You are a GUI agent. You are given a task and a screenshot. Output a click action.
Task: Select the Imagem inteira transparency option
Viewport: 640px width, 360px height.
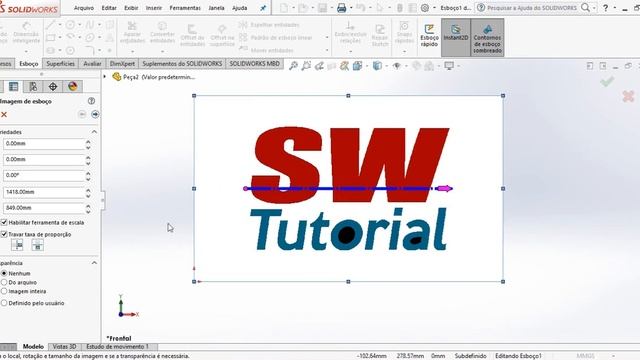click(4, 291)
